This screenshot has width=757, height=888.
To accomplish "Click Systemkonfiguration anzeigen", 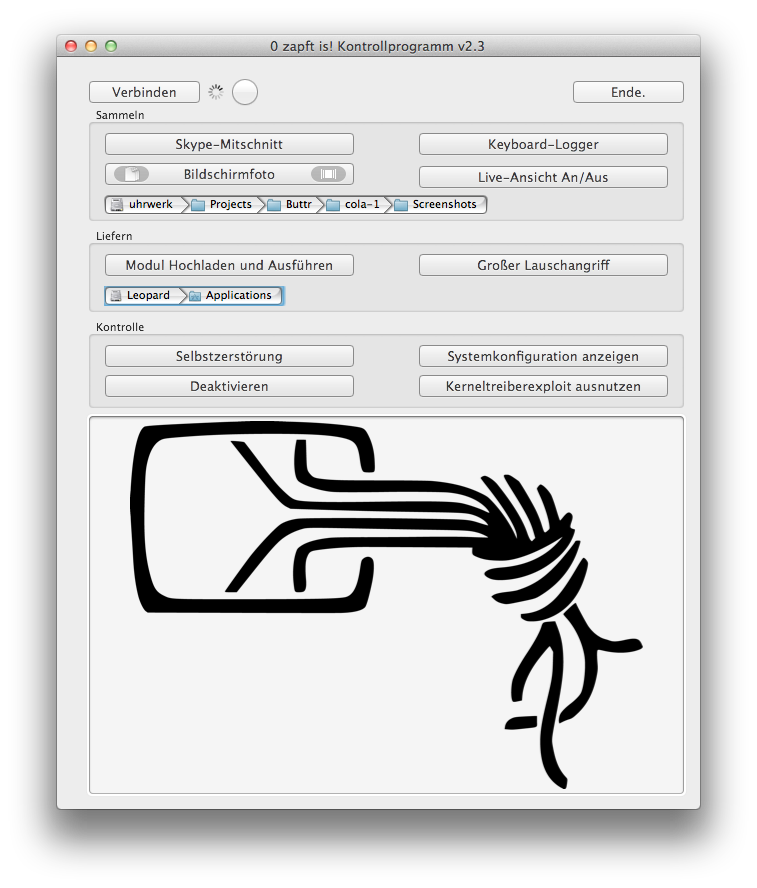I will [x=543, y=356].
